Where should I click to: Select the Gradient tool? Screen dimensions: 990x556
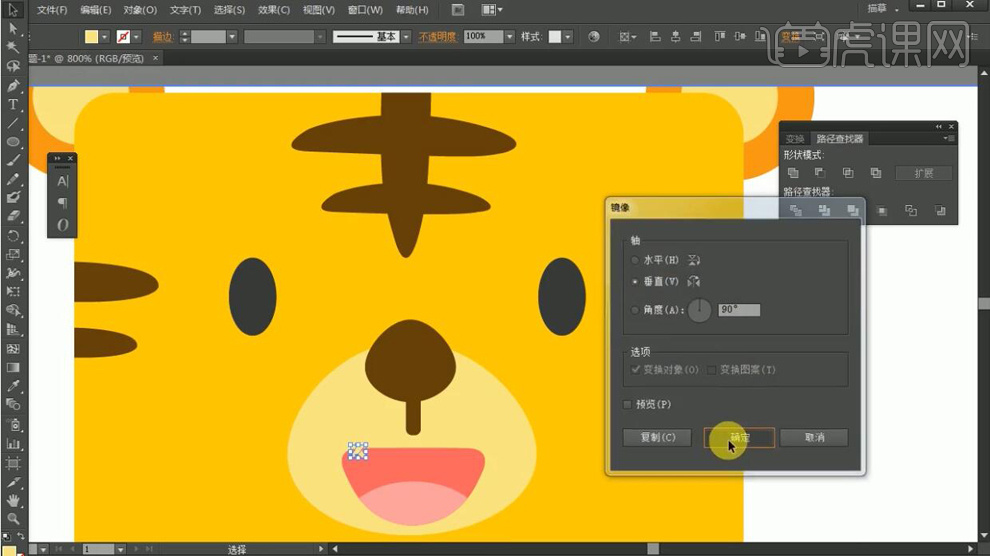point(13,367)
